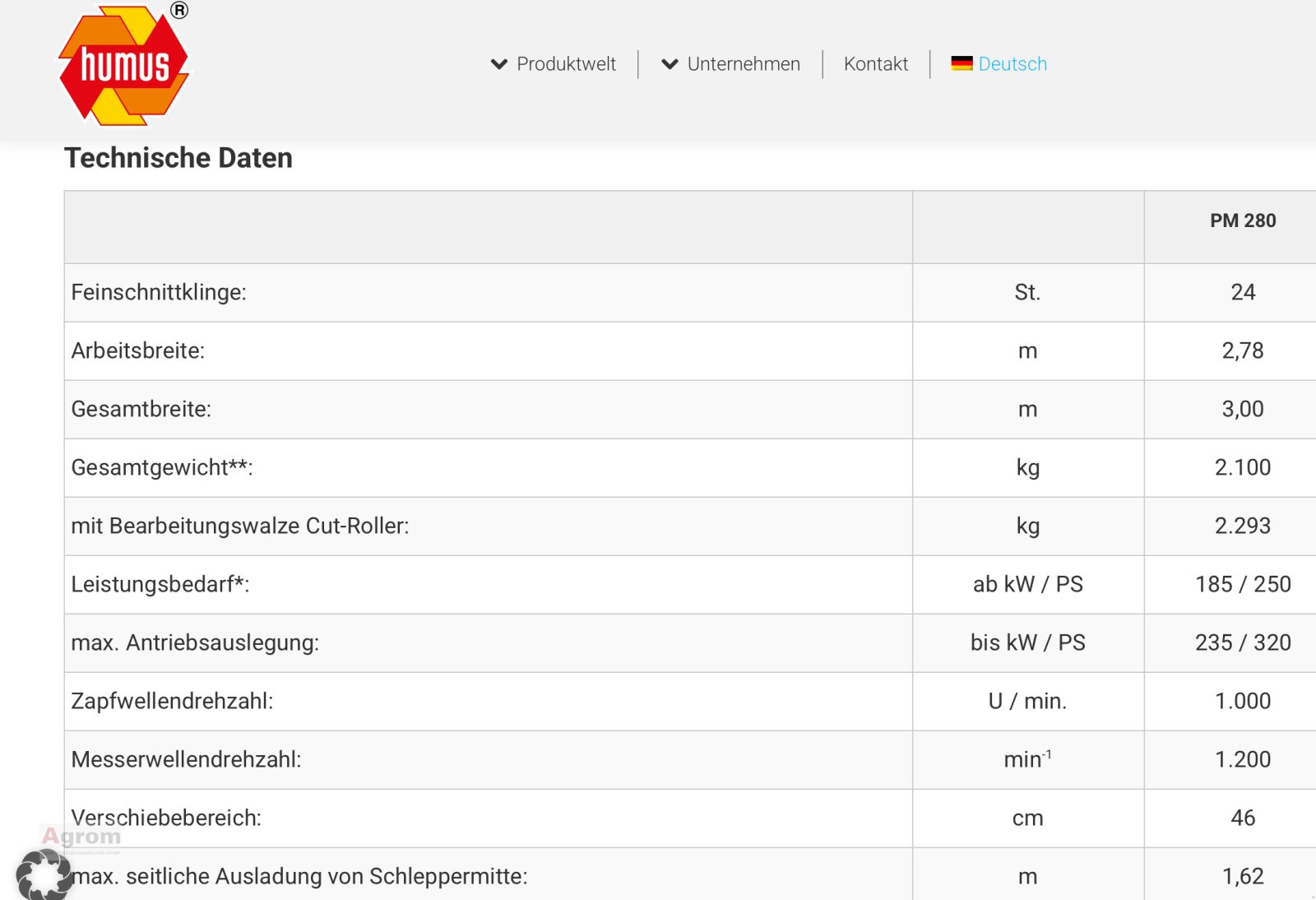Click the Technische Daten heading
The width and height of the screenshot is (1316, 900).
point(178,158)
